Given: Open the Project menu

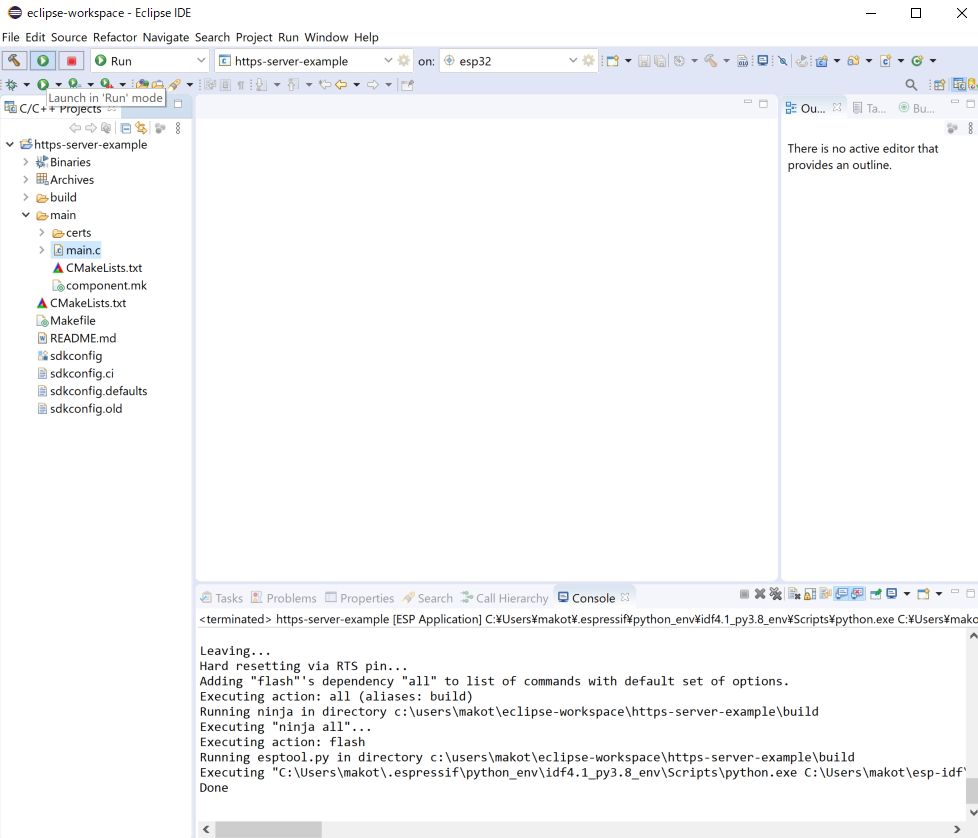Looking at the screenshot, I should pos(254,37).
